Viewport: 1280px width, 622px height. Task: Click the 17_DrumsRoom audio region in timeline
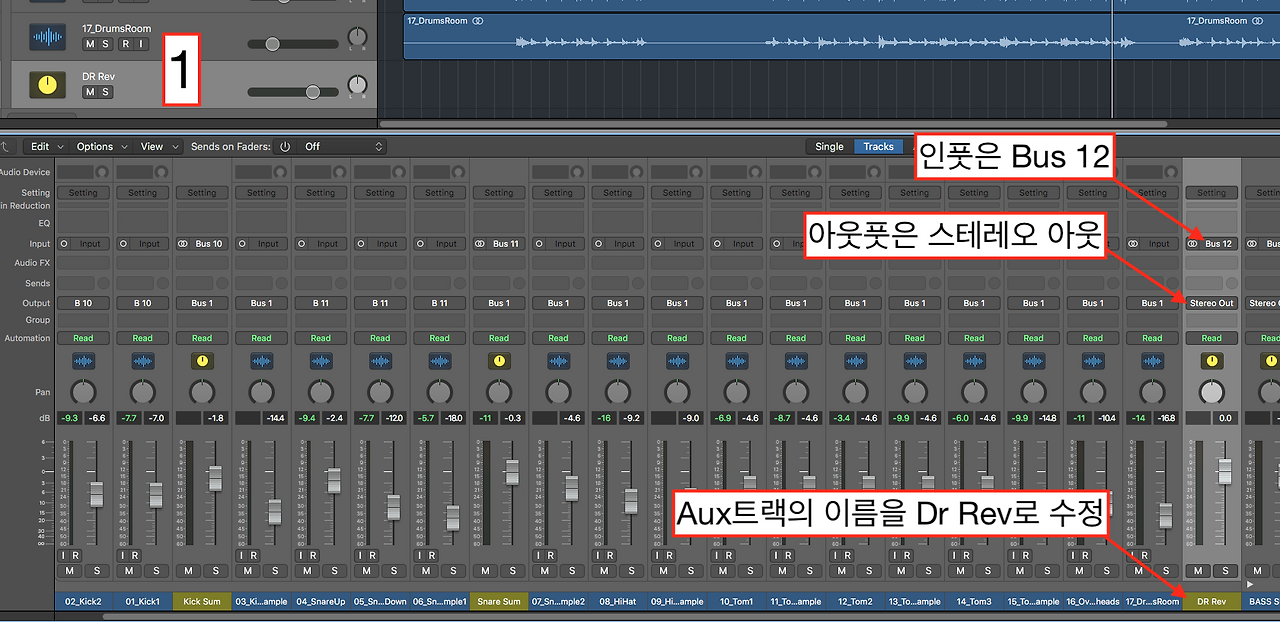point(841,37)
